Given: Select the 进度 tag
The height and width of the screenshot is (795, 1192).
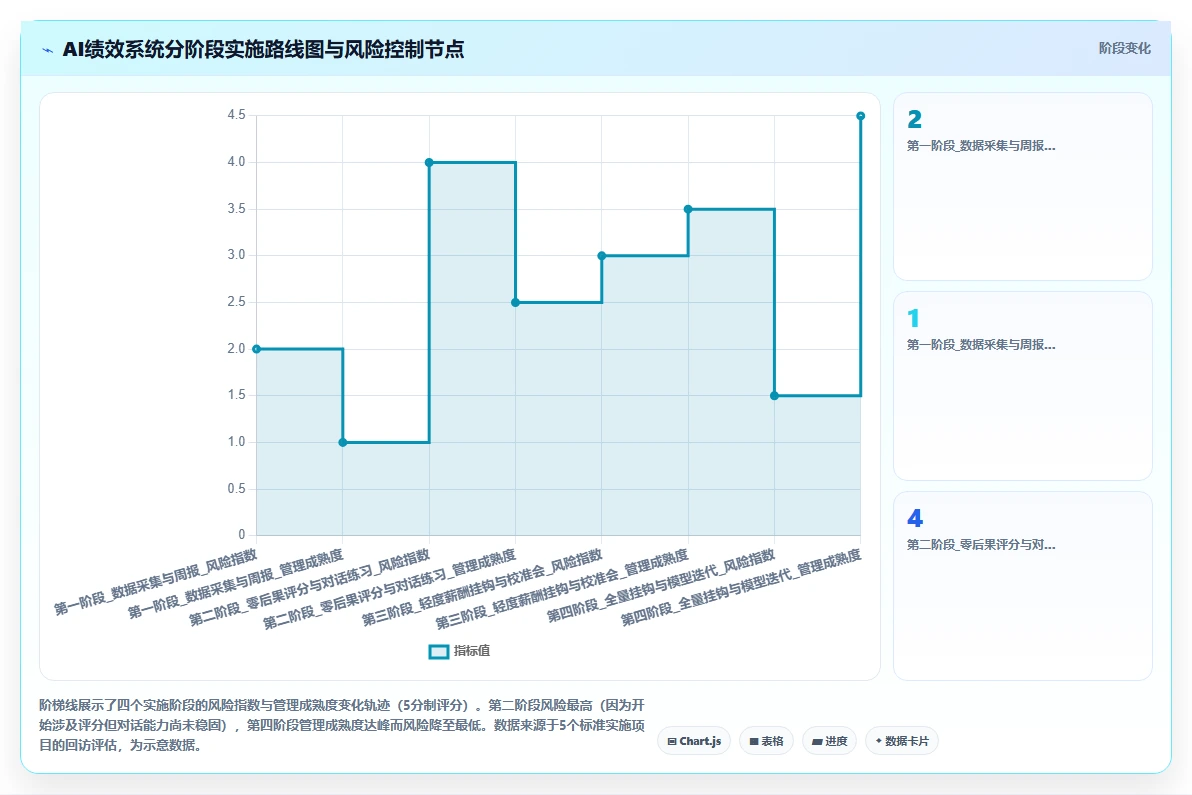Looking at the screenshot, I should (829, 741).
